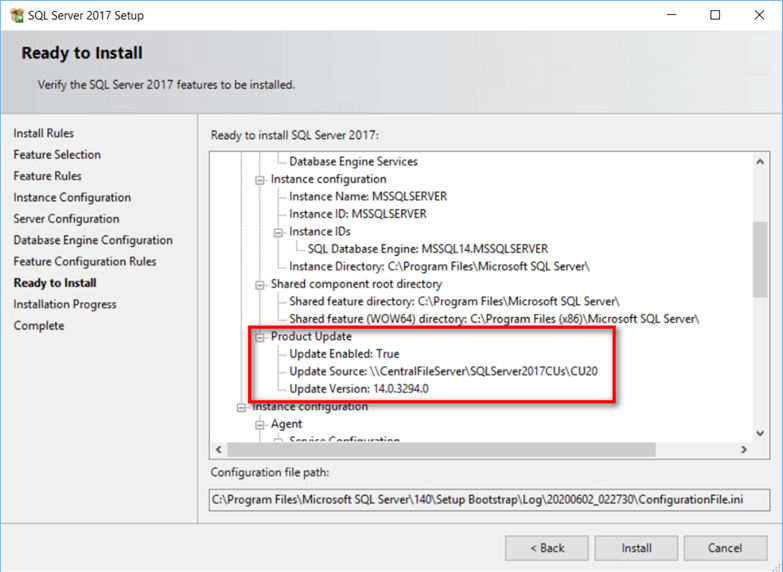Select Update Enabled: True row
Image resolution: width=783 pixels, height=572 pixels.
coord(344,354)
